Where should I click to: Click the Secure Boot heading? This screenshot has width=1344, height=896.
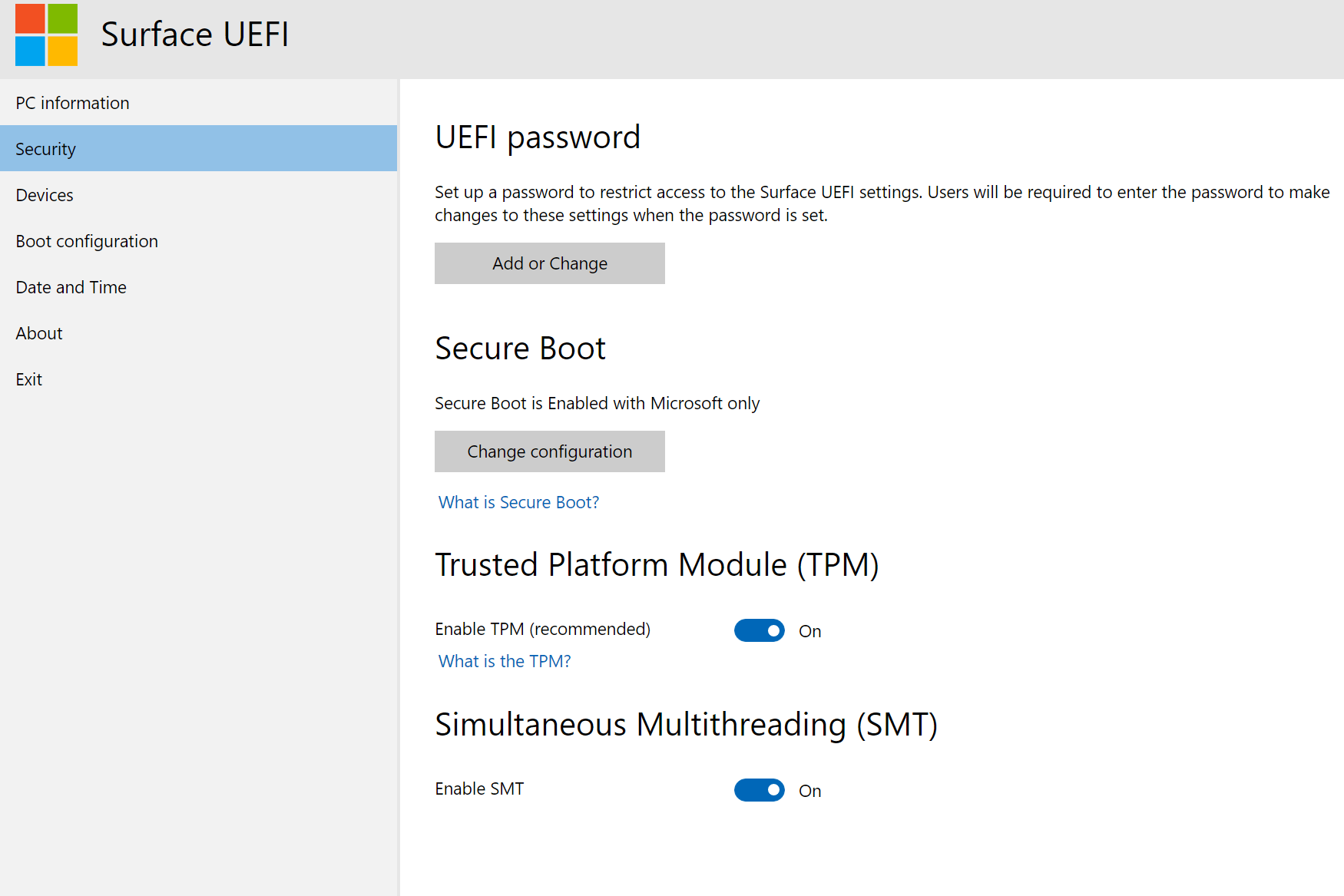(521, 349)
